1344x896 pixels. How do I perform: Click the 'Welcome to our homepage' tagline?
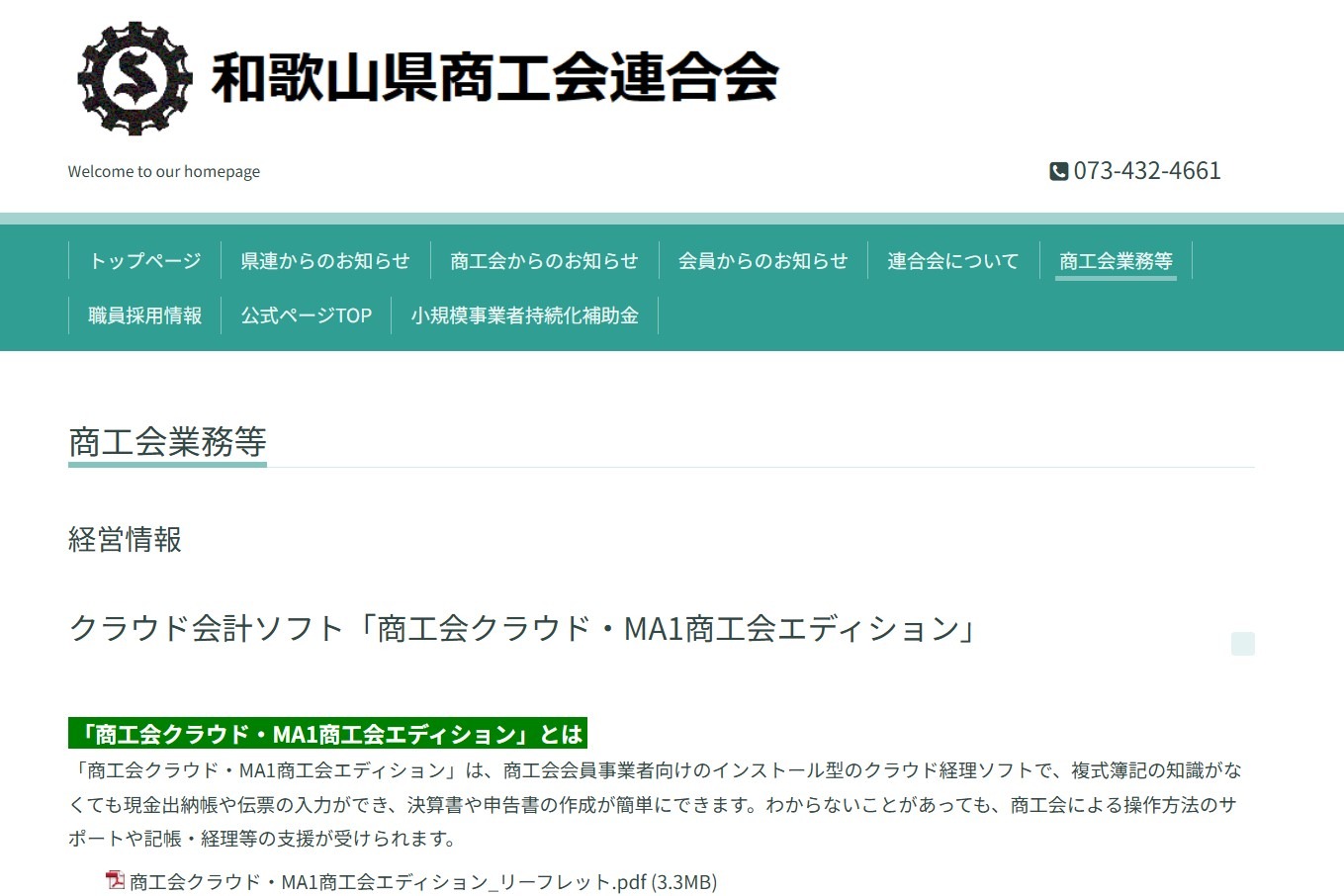164,171
